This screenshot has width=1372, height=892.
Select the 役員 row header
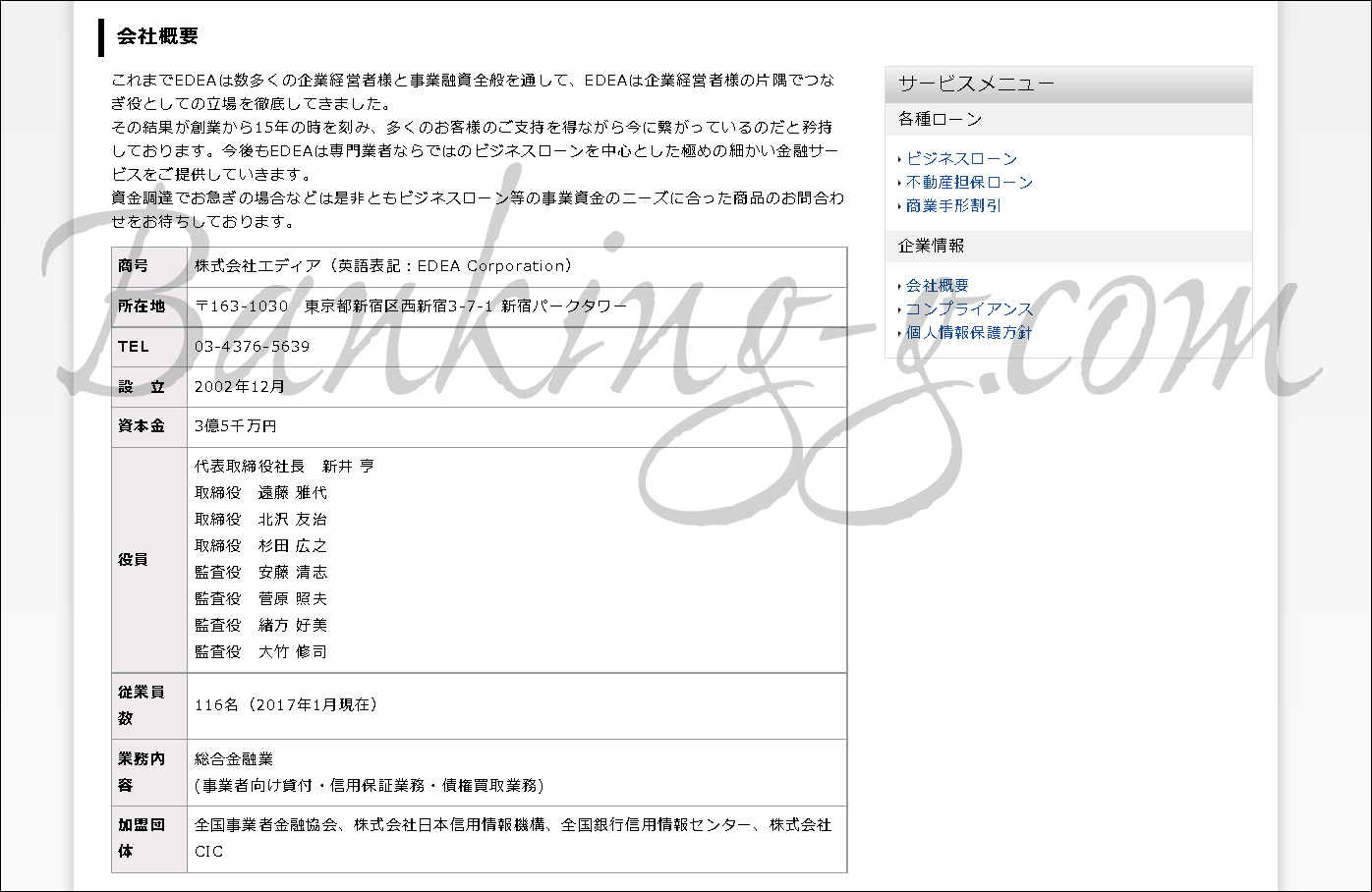tap(149, 560)
